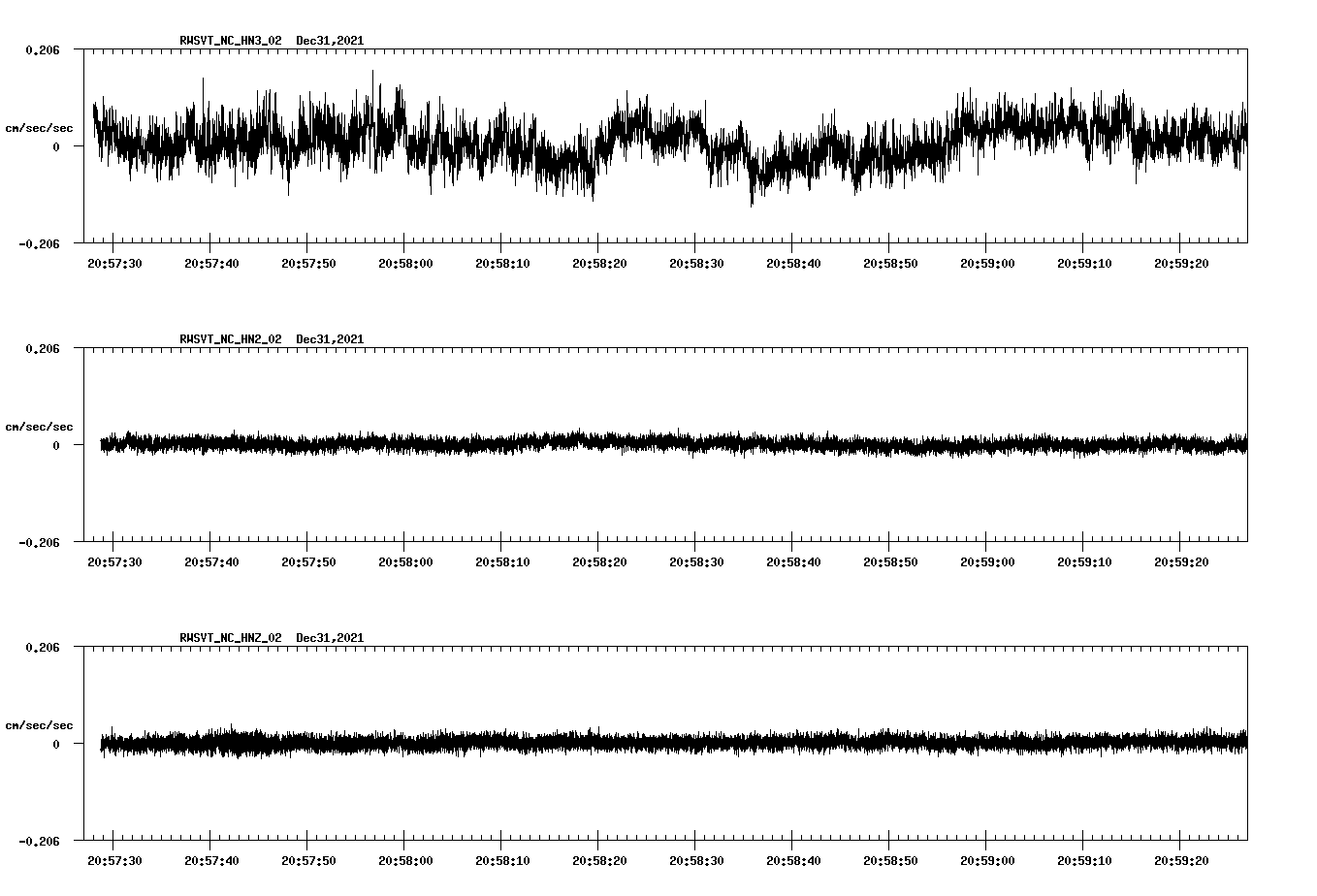Click 20:57:40 time label under HN3 plot
The width and height of the screenshot is (1317, 896).
tap(212, 263)
